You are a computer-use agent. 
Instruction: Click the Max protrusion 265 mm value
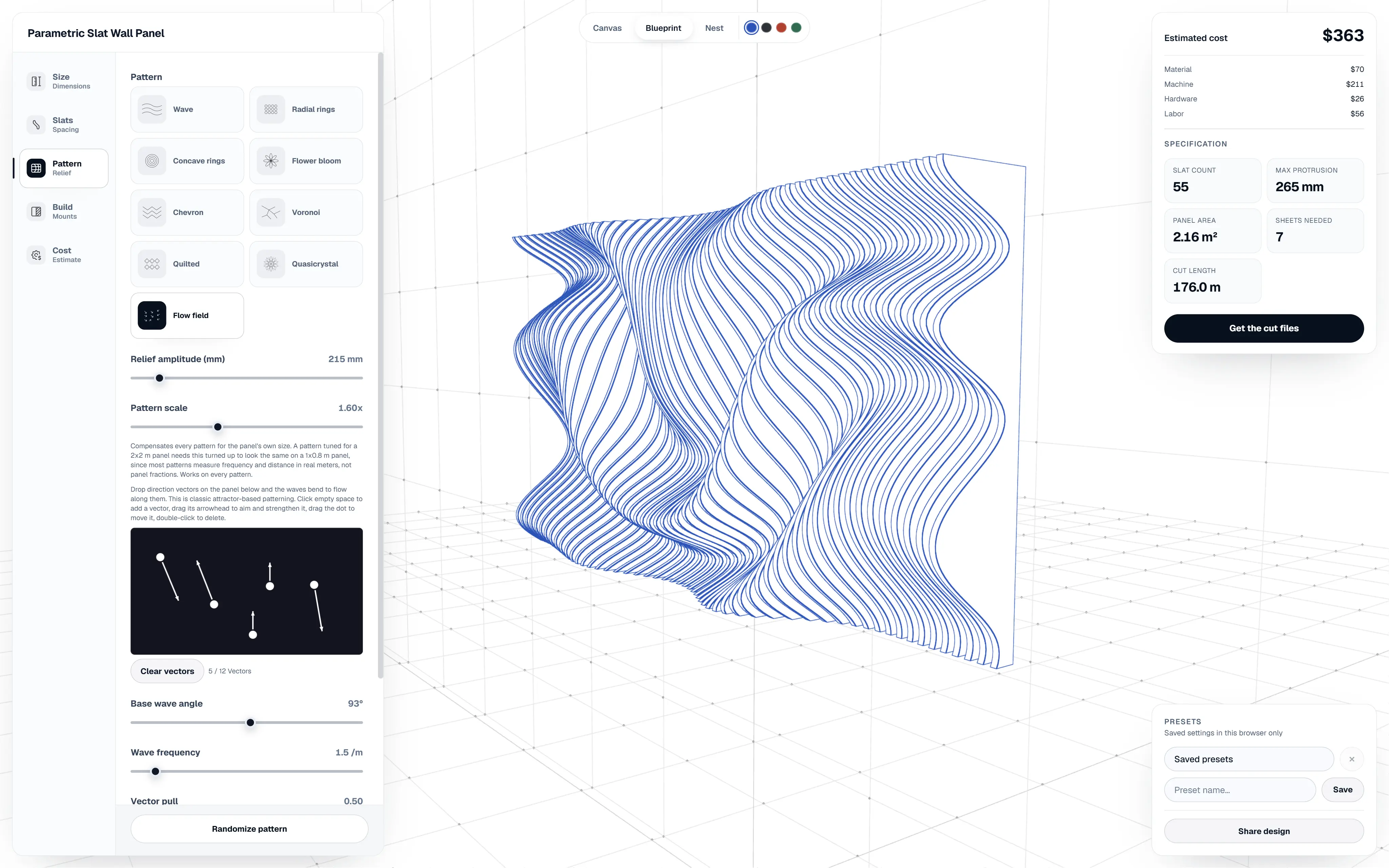tap(1299, 187)
